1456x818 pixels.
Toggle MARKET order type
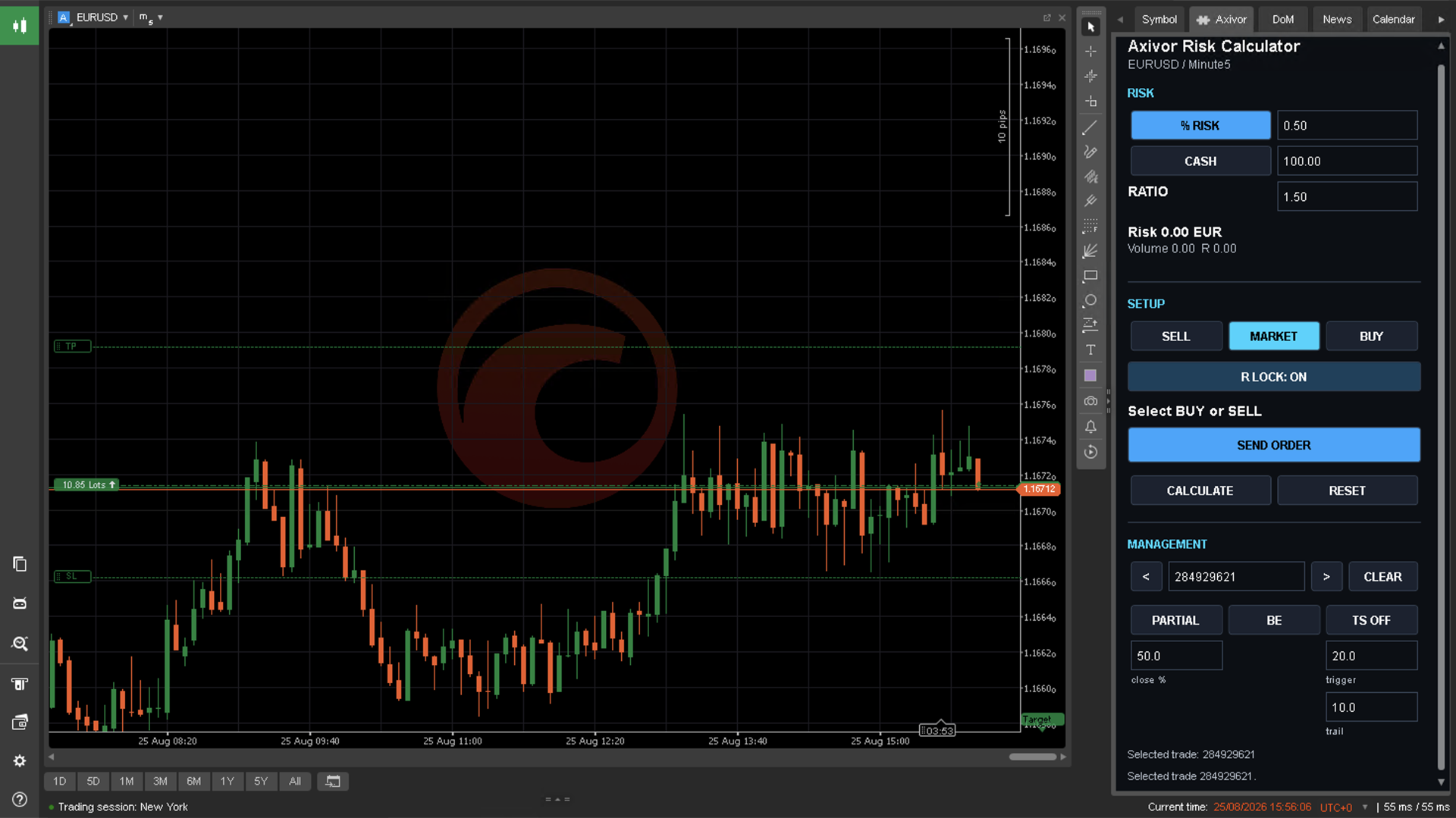[x=1274, y=337]
